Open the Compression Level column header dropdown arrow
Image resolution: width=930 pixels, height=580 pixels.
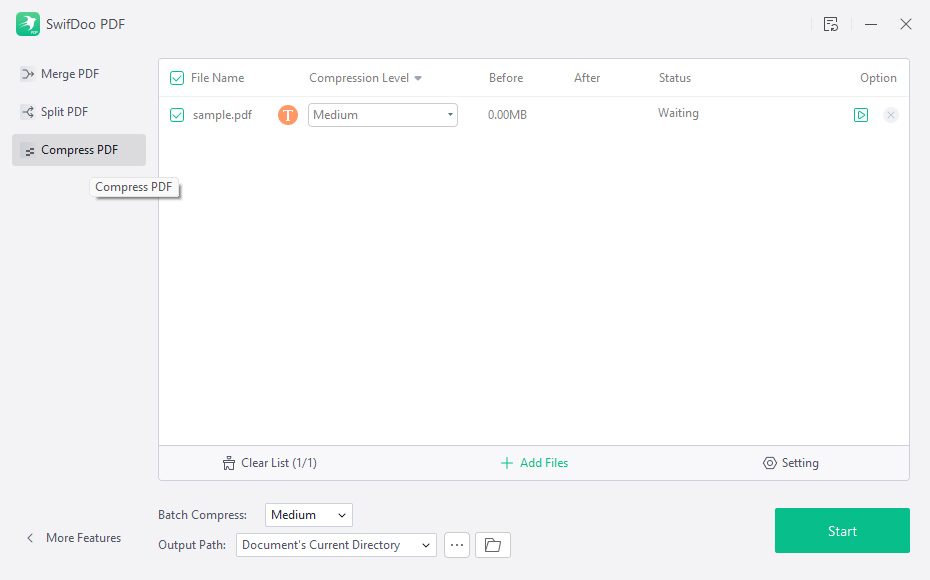pos(418,78)
